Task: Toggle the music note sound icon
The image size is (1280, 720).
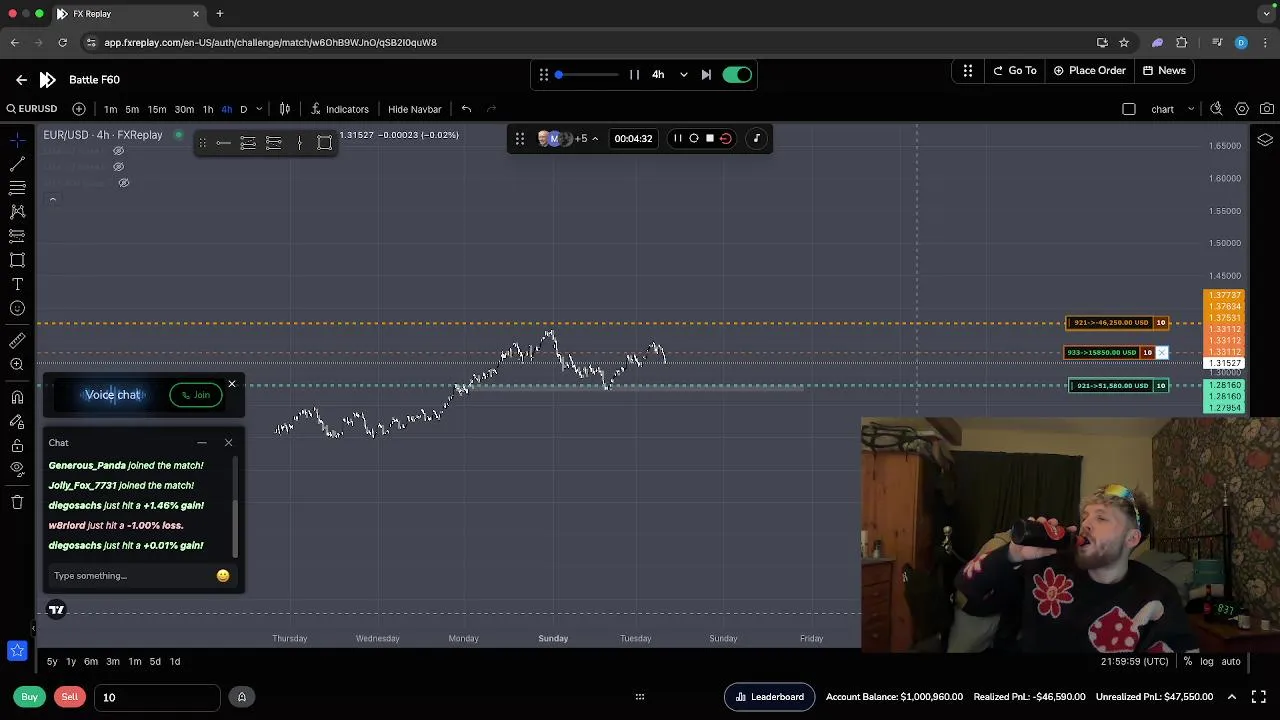Action: pos(757,138)
